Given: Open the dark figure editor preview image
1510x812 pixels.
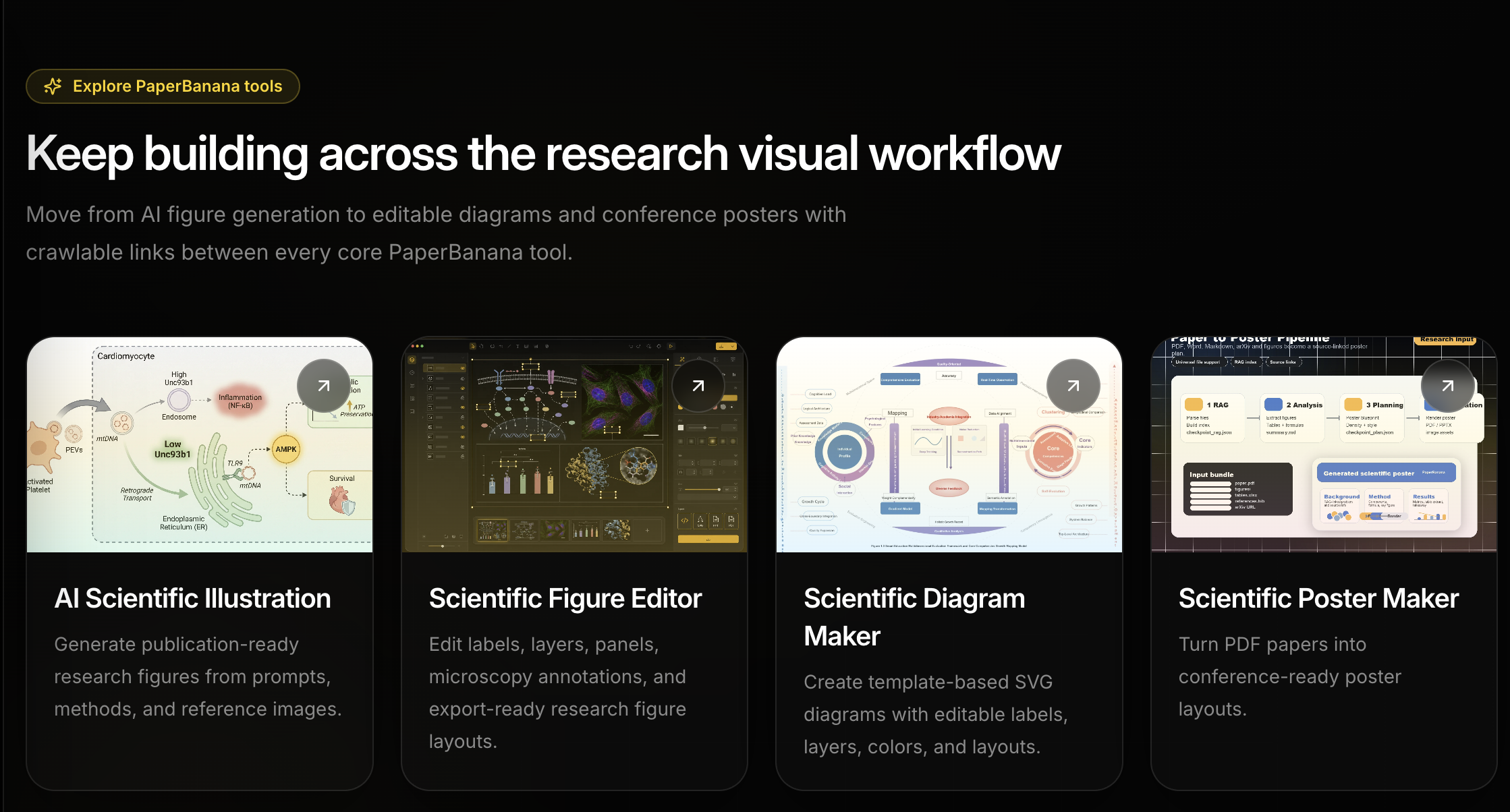Looking at the screenshot, I should pyautogui.click(x=574, y=444).
